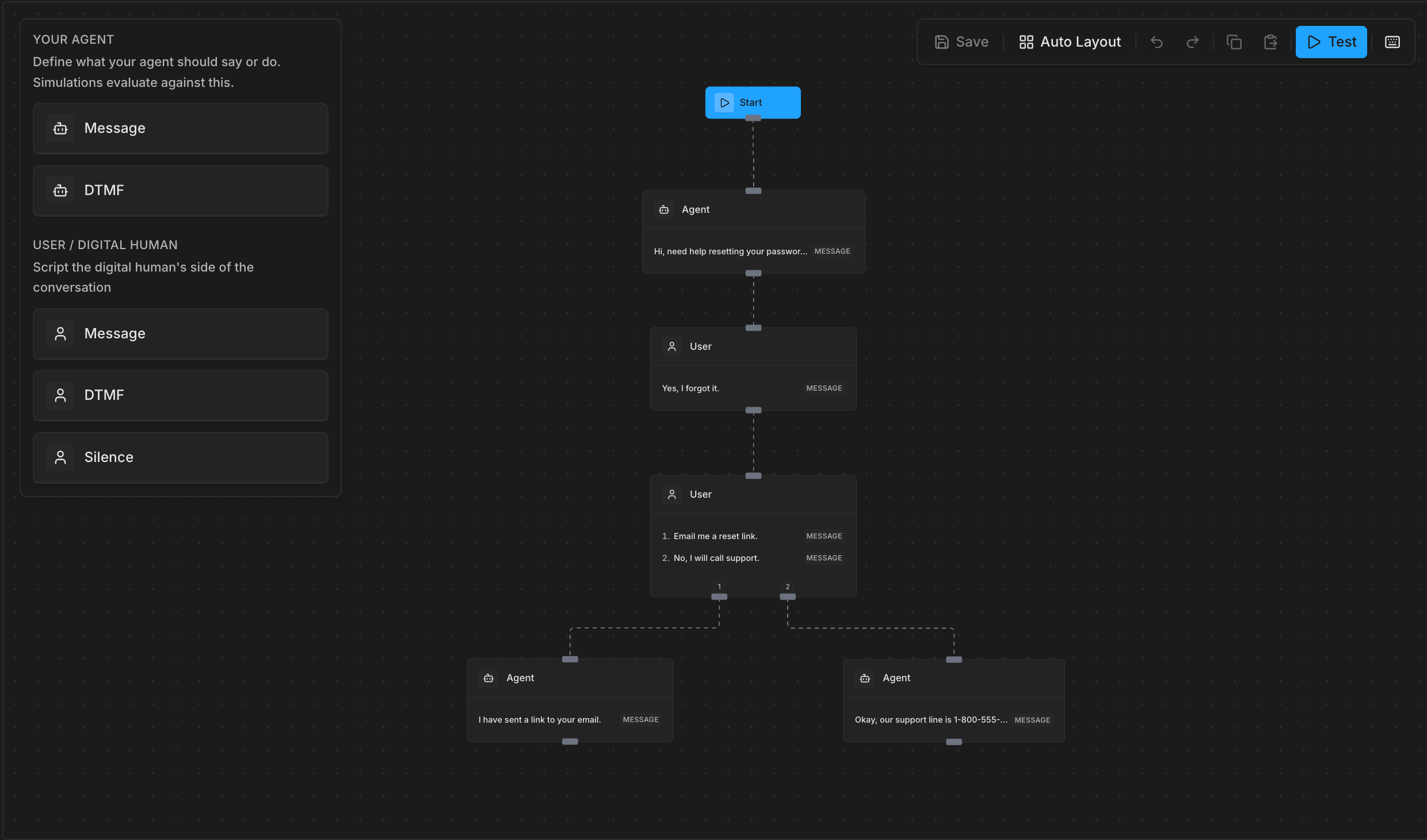The height and width of the screenshot is (840, 1427).
Task: Click bottom handle of 'sent a link' Agent node
Action: (x=570, y=742)
